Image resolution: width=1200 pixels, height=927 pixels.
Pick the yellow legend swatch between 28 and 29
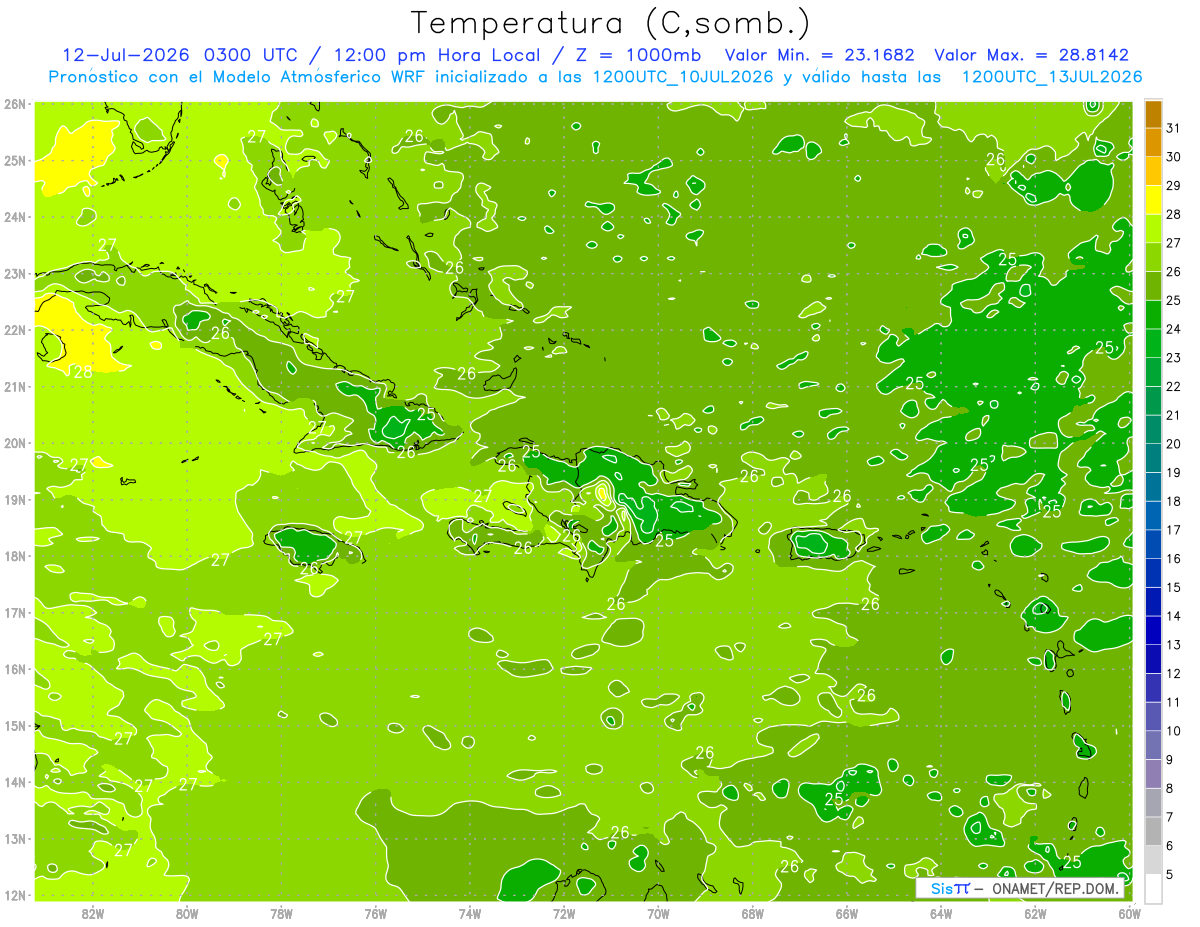click(1153, 201)
